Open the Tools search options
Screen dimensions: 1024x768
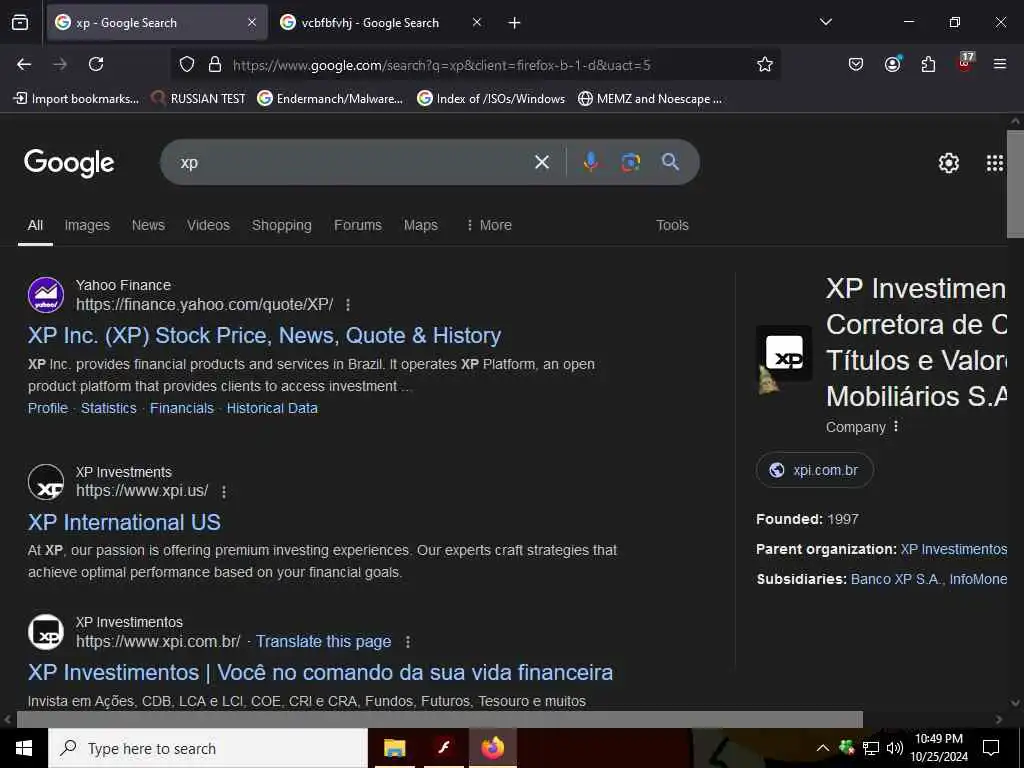coord(672,225)
